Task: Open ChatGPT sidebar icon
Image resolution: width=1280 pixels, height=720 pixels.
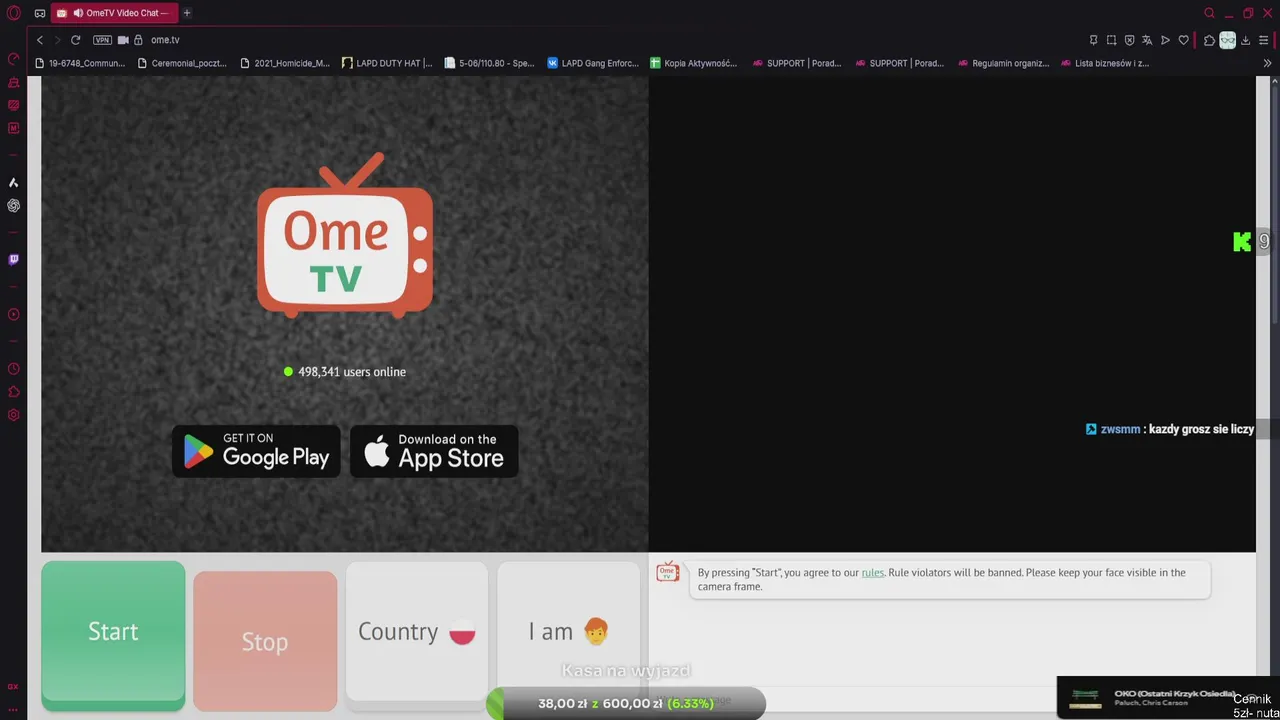Action: pyautogui.click(x=13, y=205)
